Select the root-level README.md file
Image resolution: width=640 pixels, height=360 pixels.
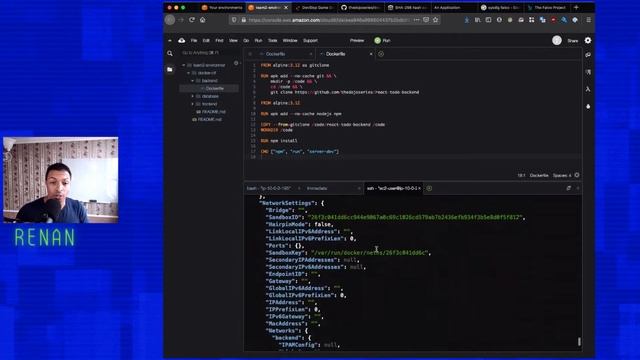[x=209, y=120]
